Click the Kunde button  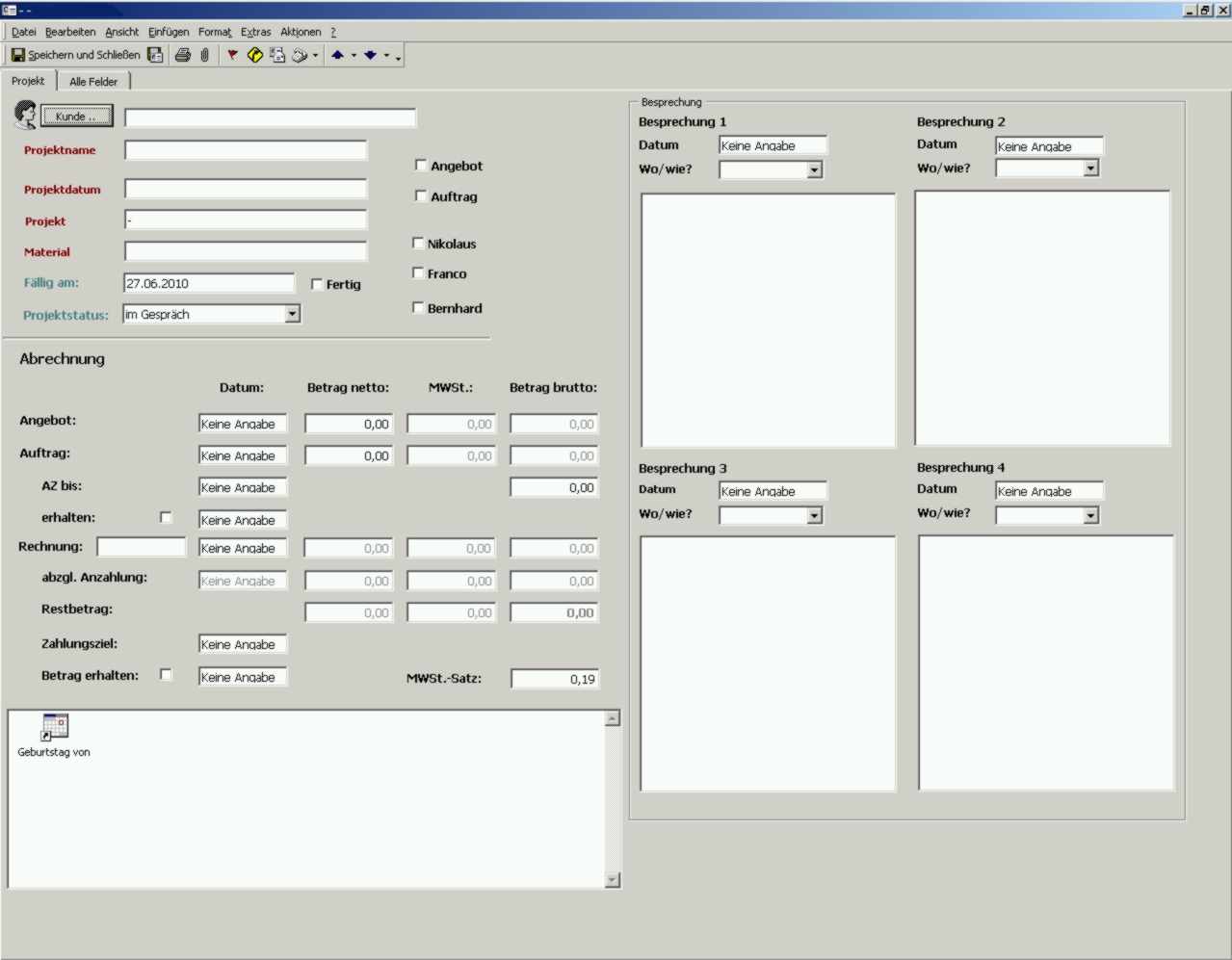[x=76, y=117]
